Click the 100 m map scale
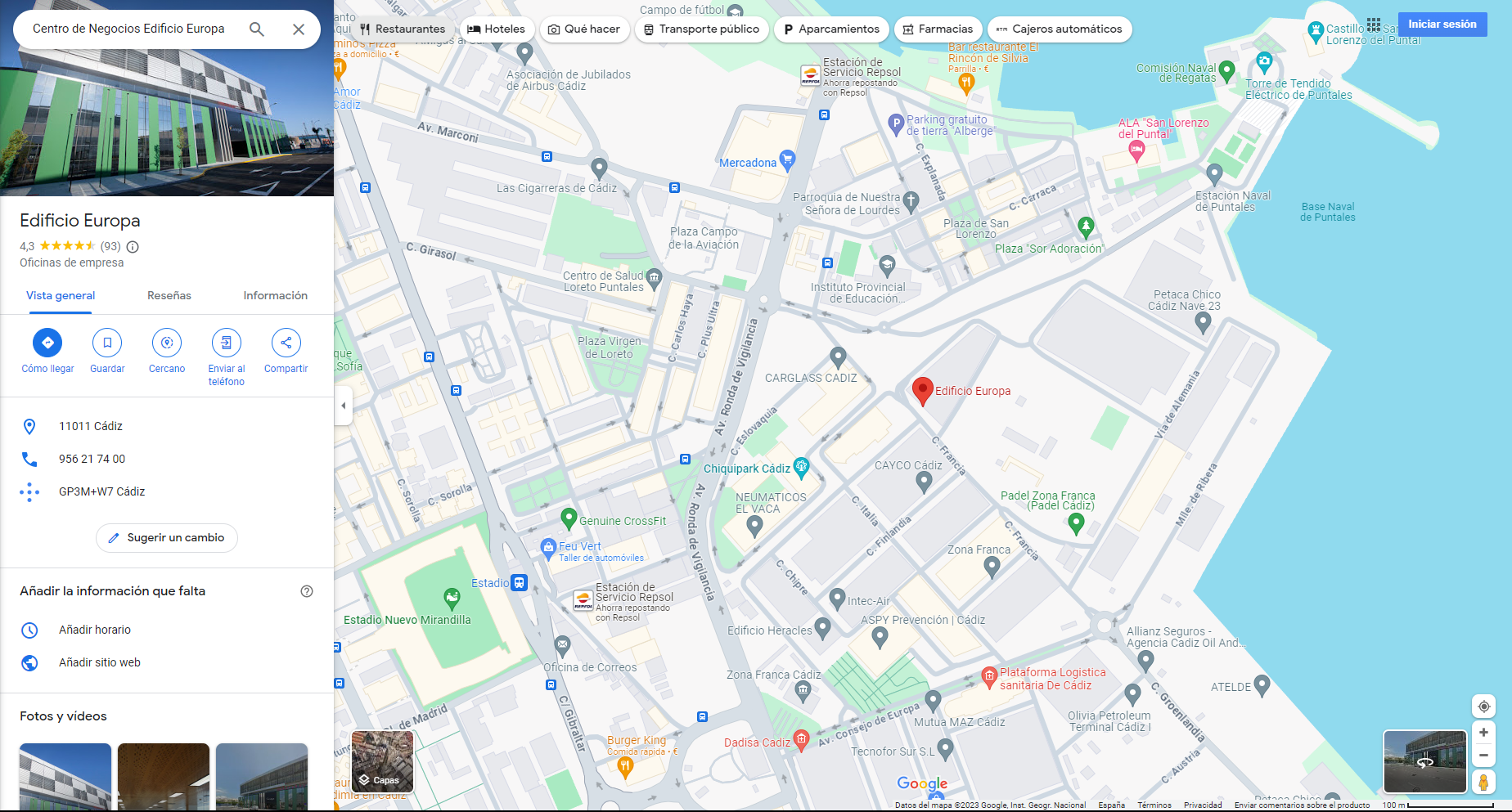Screen dimensions: 1512x812 (1438, 805)
